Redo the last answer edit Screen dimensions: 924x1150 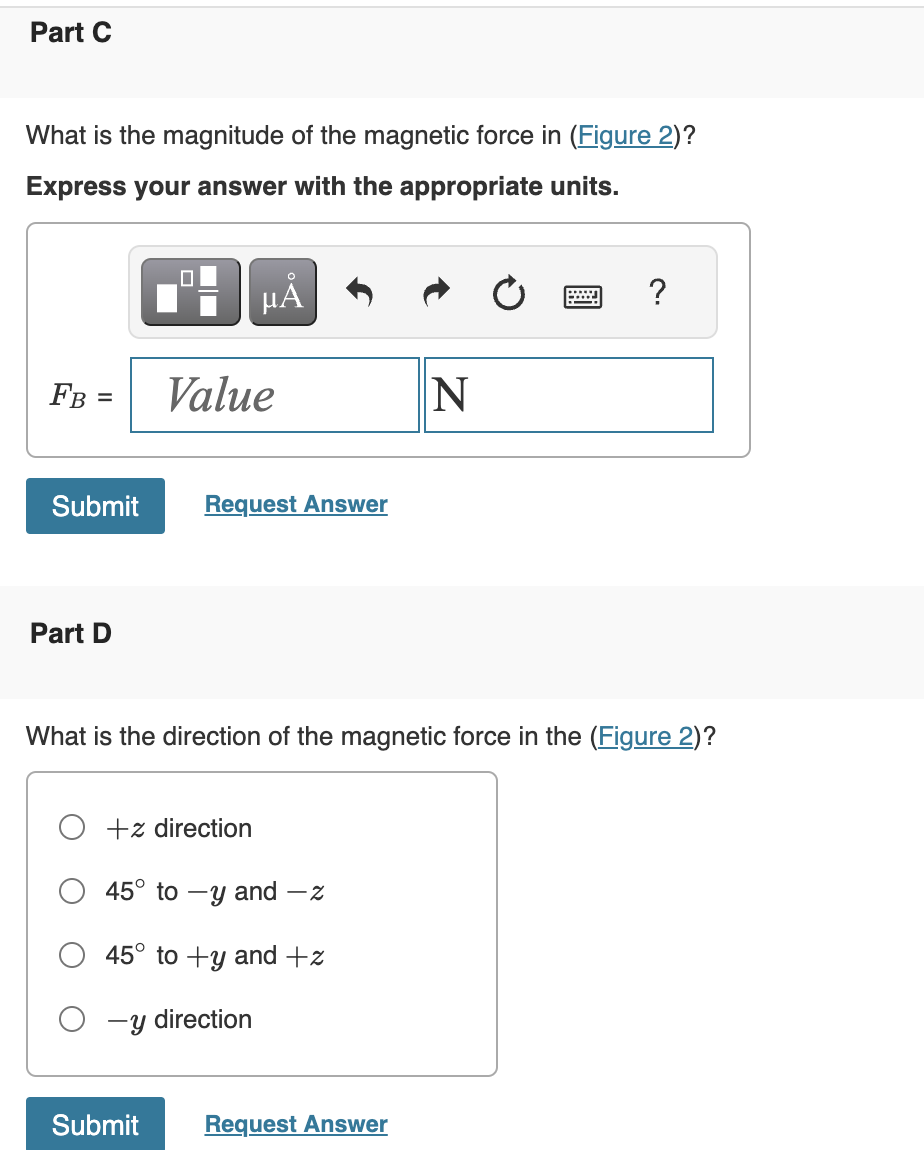pos(436,291)
